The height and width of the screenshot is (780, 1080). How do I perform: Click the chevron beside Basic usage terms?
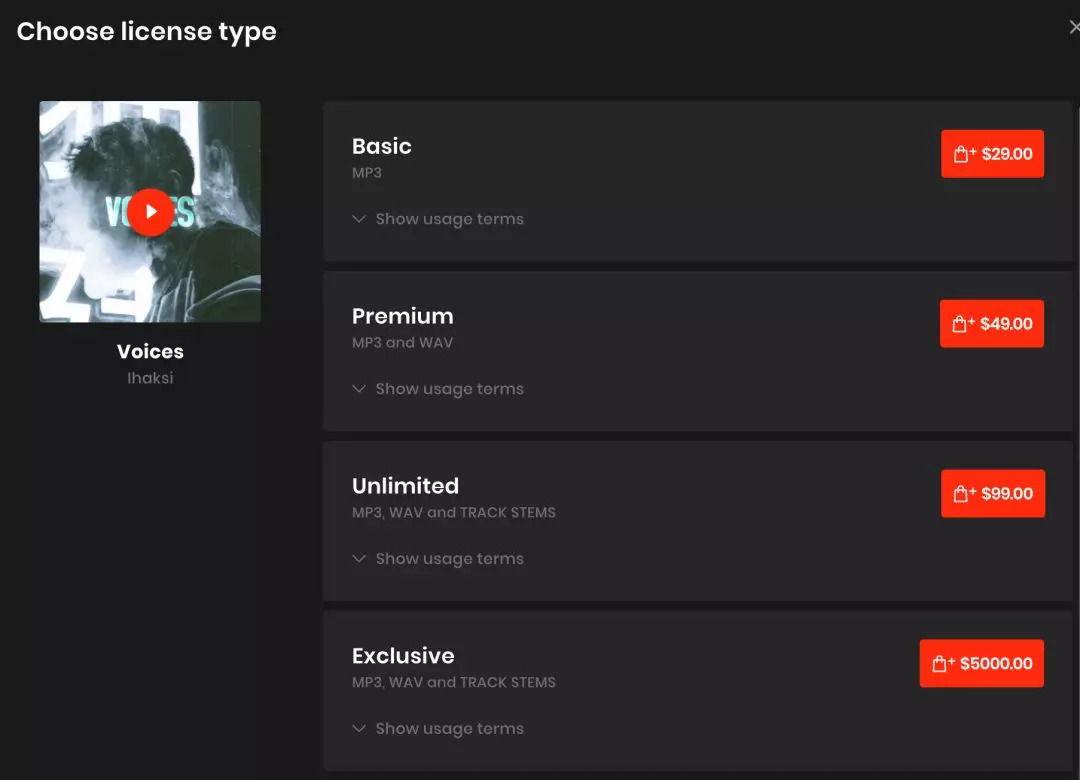359,219
